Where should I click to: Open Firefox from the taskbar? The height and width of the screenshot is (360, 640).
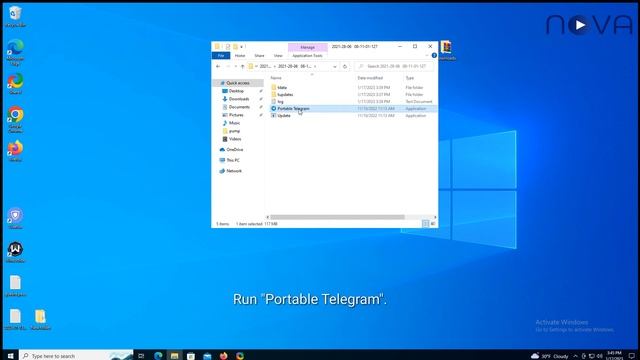pyautogui.click(x=223, y=356)
